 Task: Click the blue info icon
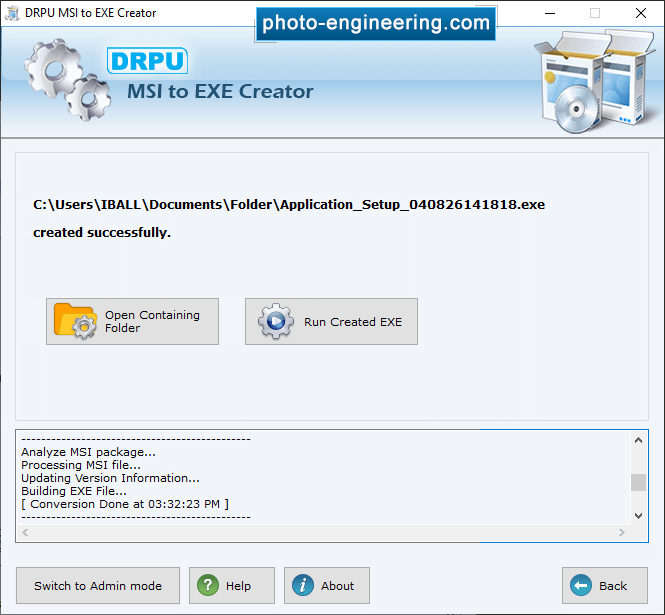[303, 586]
